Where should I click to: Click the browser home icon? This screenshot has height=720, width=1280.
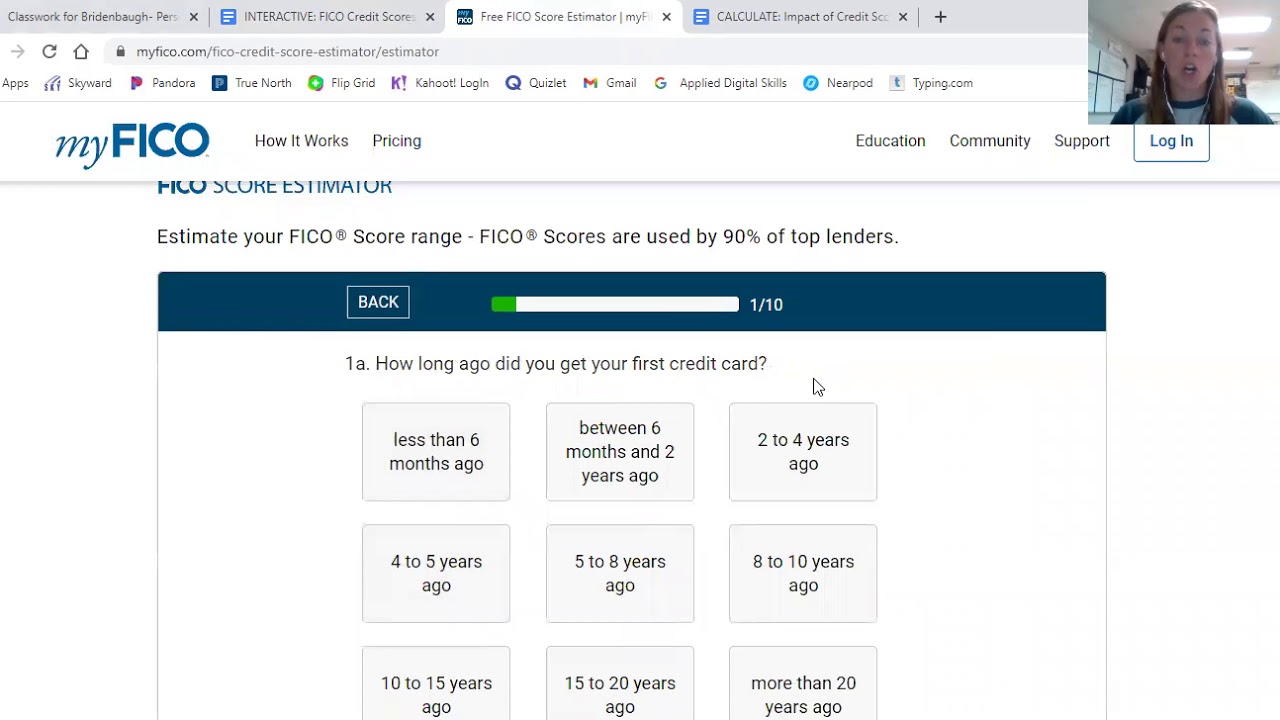click(81, 51)
